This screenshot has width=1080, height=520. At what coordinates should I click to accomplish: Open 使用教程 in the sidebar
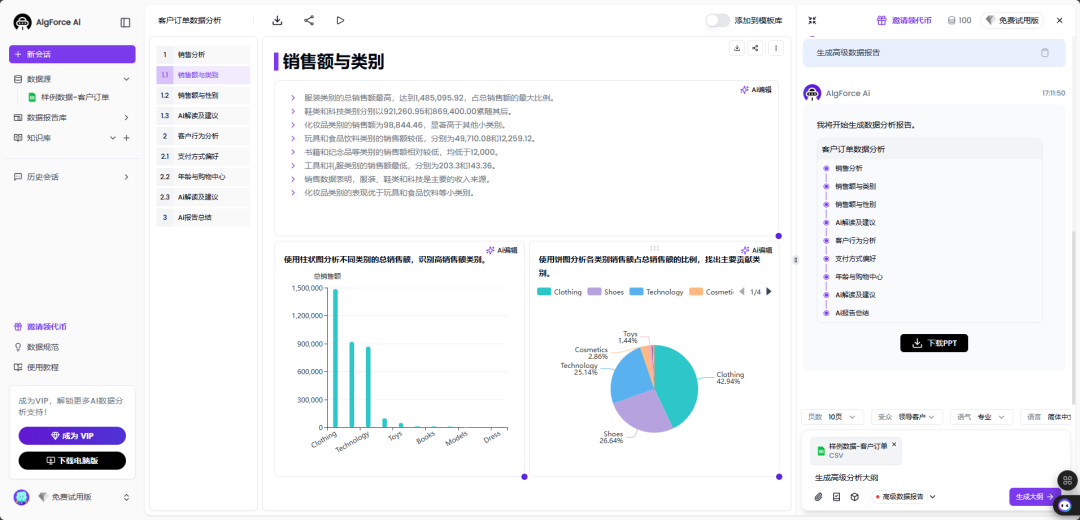point(37,367)
